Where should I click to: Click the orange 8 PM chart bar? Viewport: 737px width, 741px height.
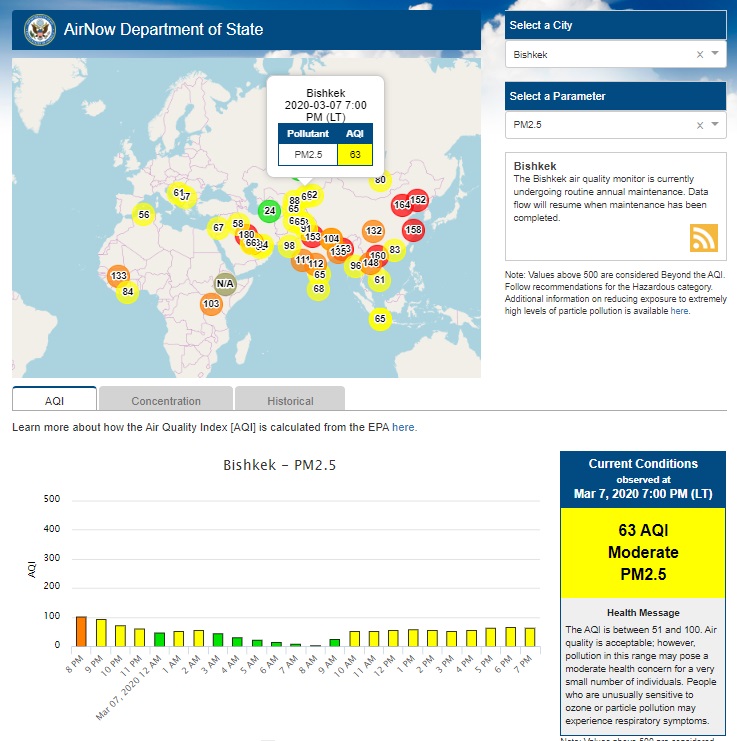tap(81, 631)
